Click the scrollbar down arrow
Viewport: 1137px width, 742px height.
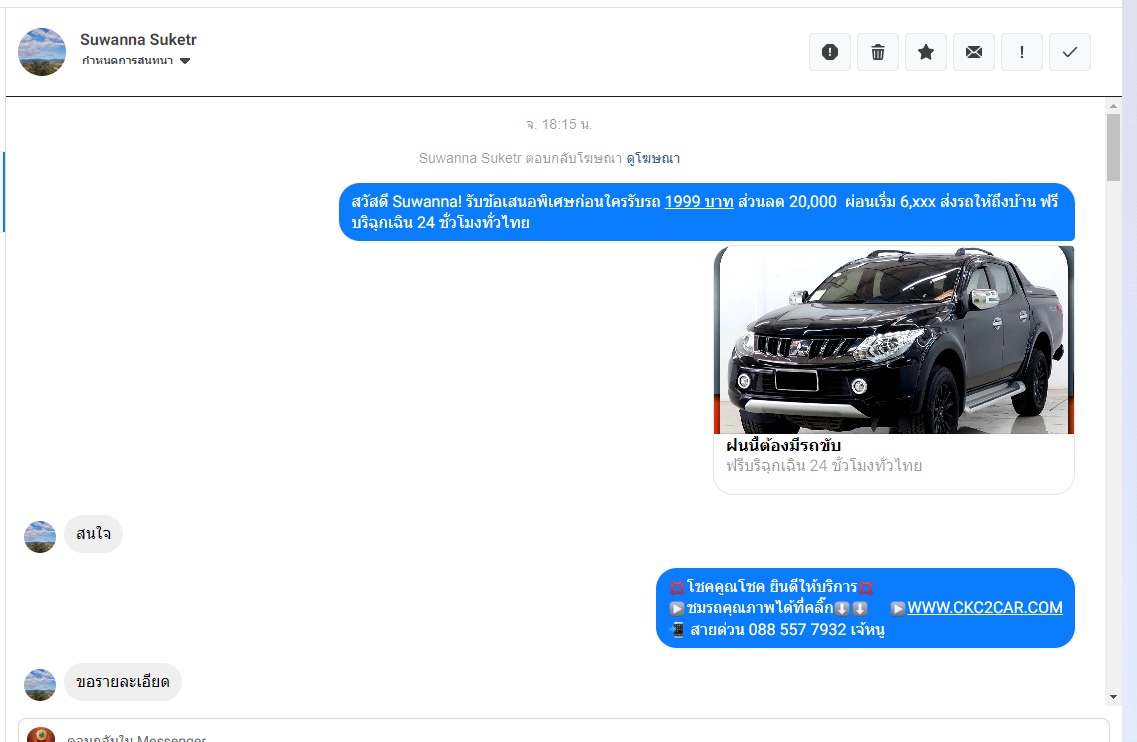[1113, 697]
